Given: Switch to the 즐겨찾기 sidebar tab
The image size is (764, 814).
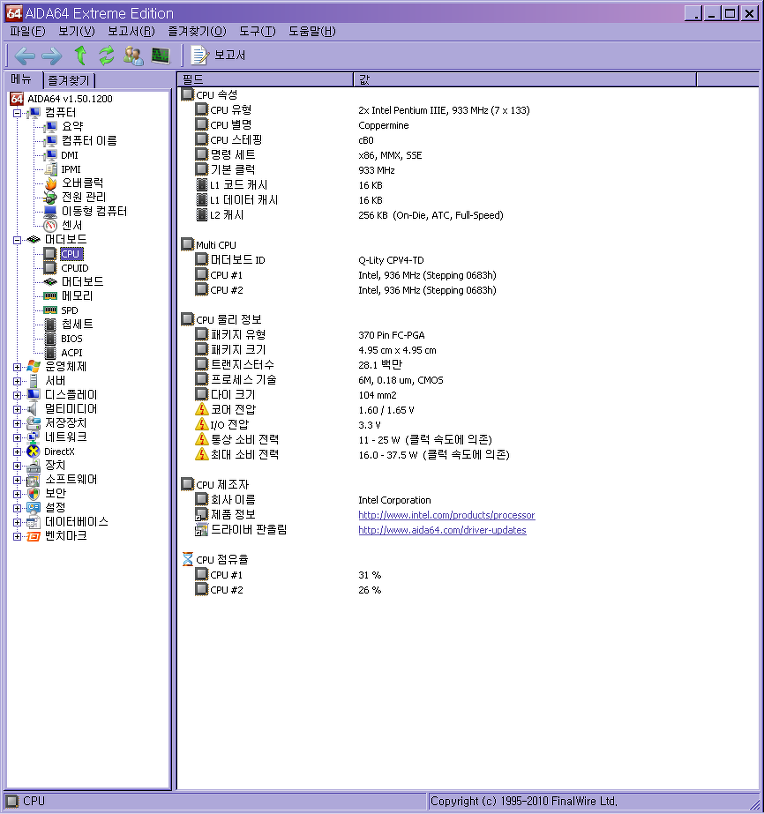Looking at the screenshot, I should (x=69, y=80).
